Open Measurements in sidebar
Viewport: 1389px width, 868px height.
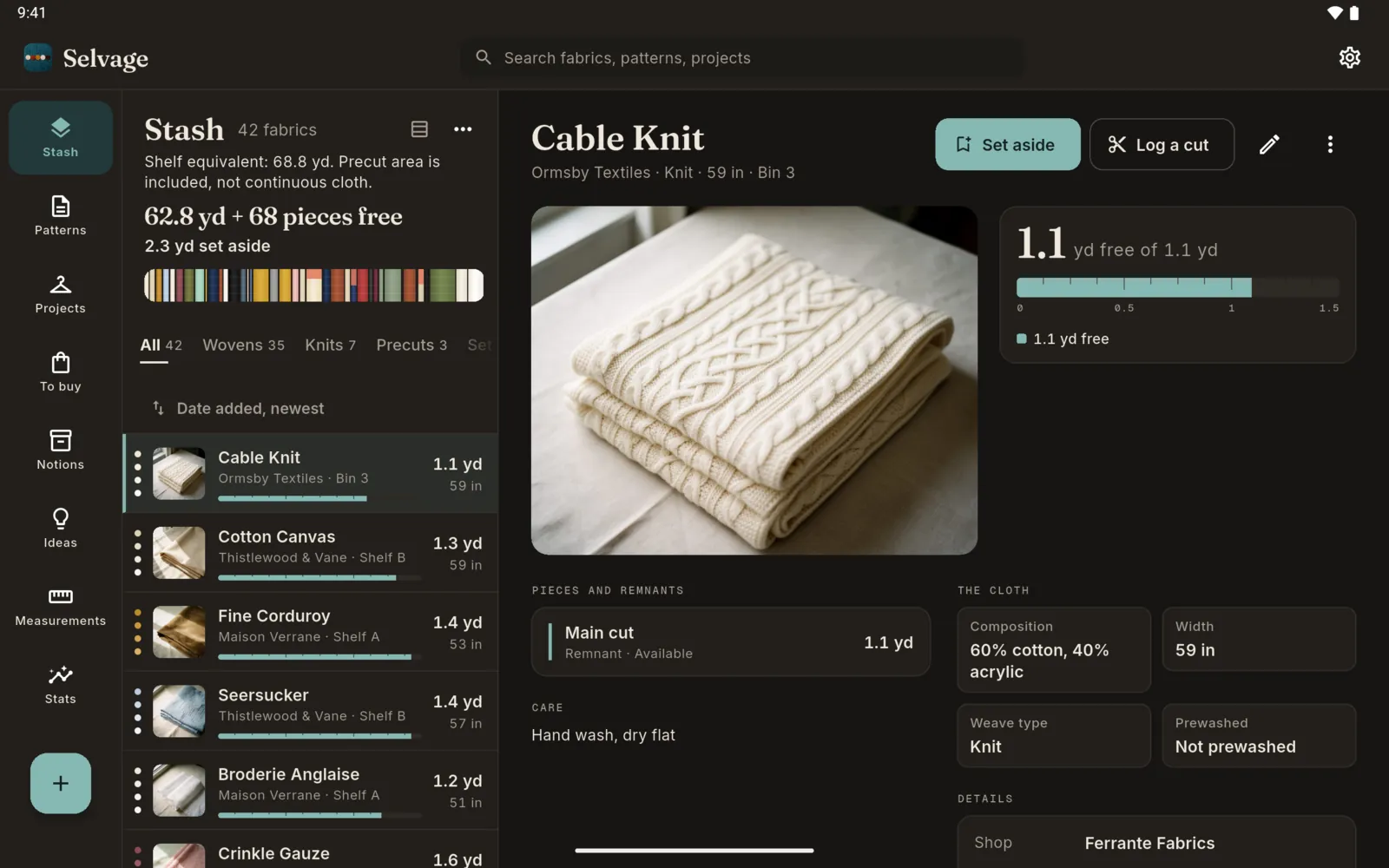[x=61, y=607]
